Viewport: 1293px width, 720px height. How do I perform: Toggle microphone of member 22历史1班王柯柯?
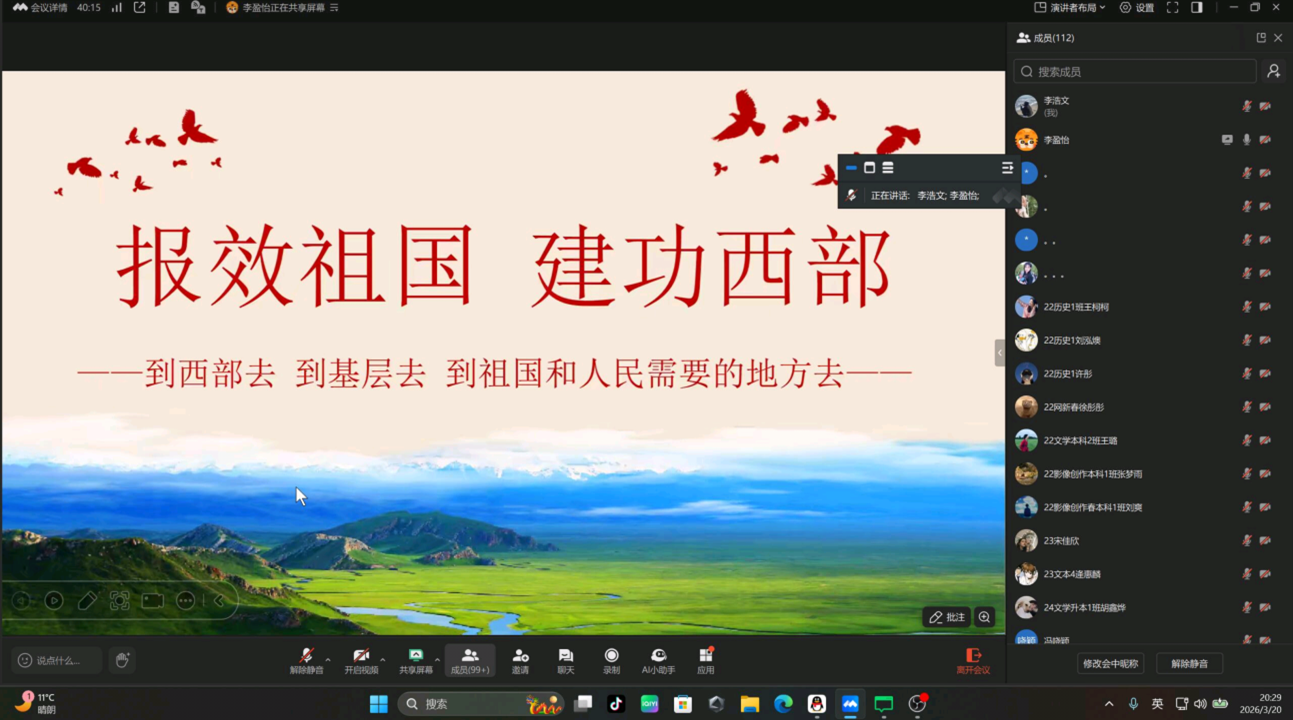tap(1246, 307)
